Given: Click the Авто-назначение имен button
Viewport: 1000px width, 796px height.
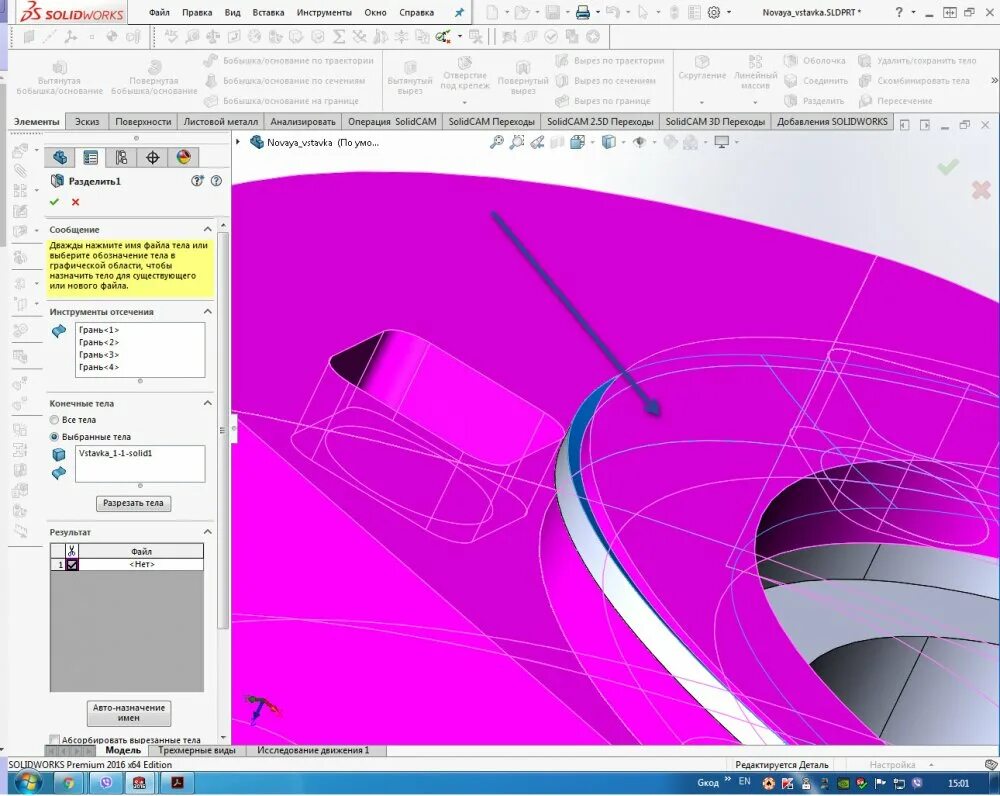Looking at the screenshot, I should point(129,711).
